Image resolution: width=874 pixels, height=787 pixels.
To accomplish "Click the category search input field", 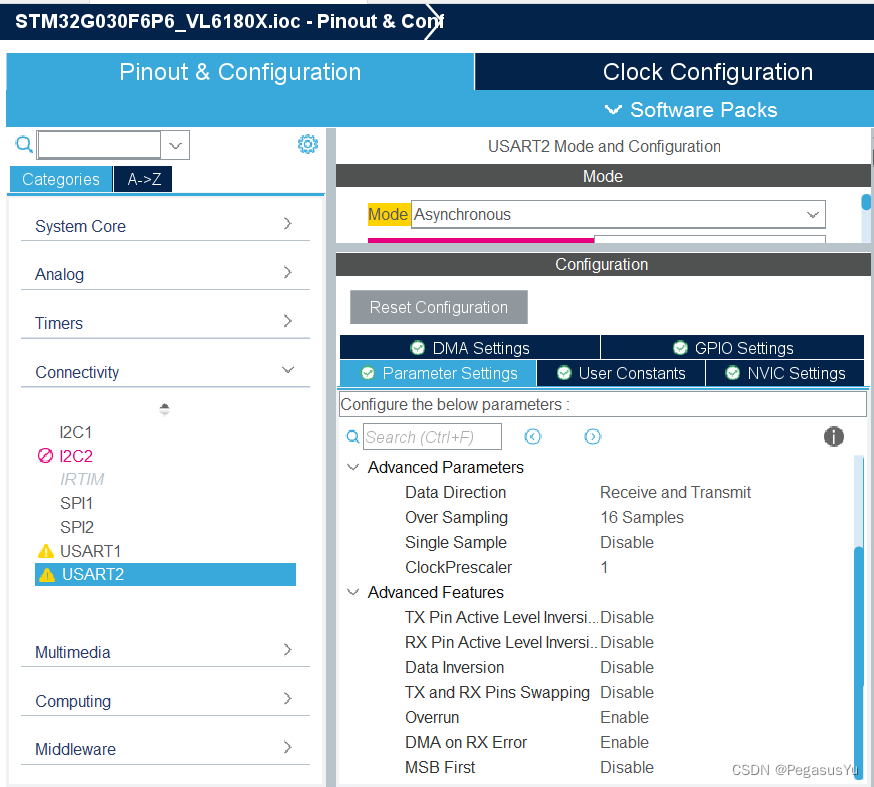I will pos(99,145).
